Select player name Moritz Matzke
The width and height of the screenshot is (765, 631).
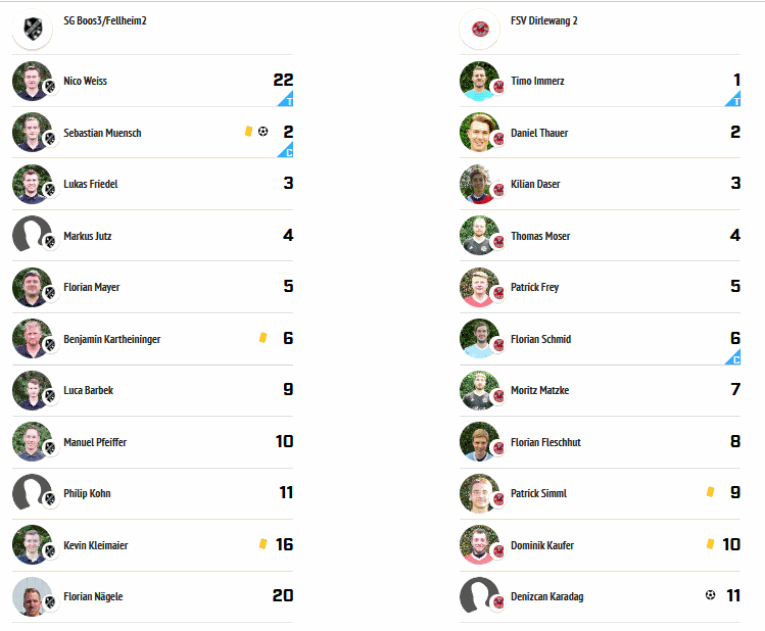tap(540, 390)
